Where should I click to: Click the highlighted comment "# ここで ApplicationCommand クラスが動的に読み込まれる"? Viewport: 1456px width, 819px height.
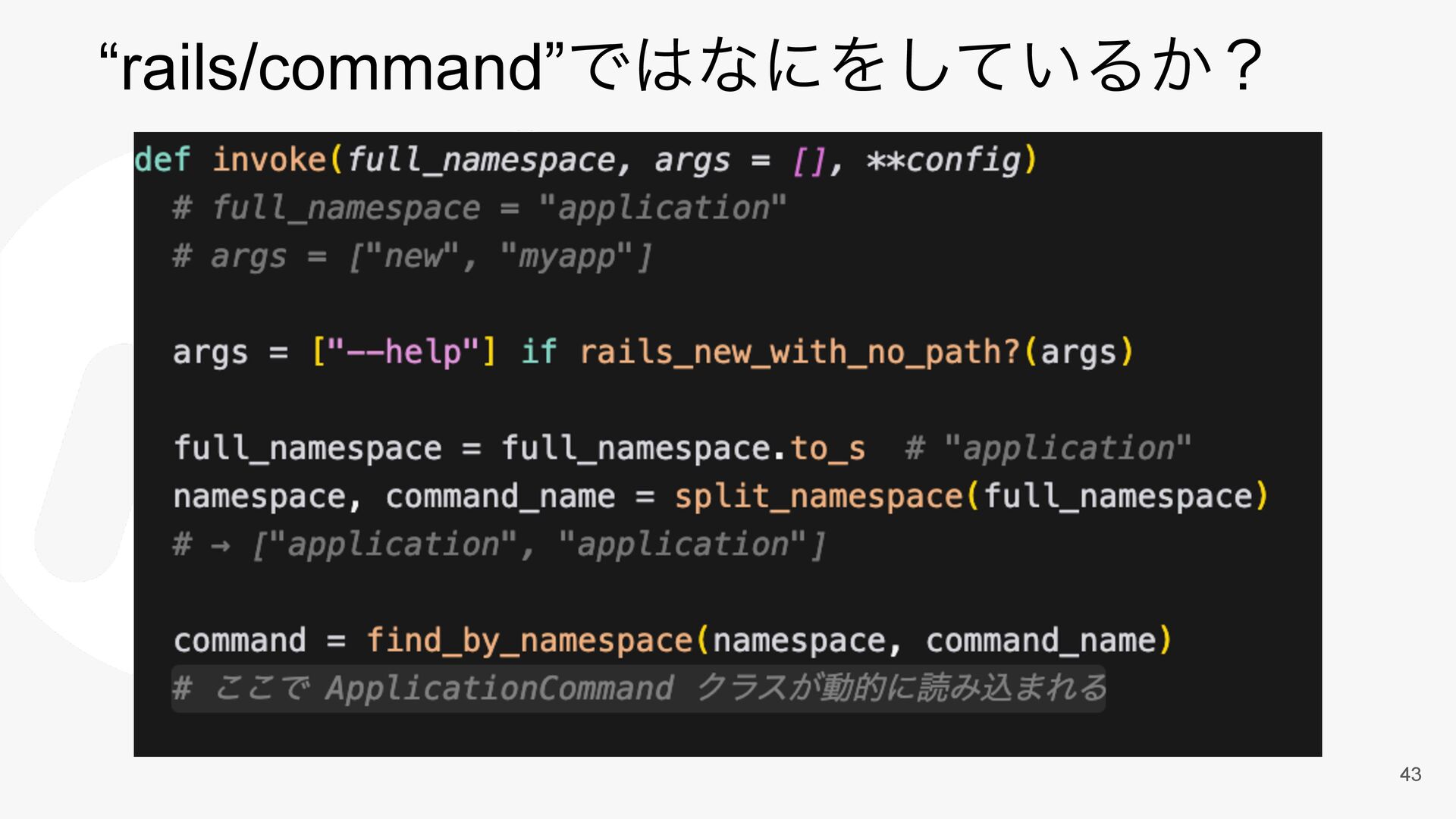[639, 689]
